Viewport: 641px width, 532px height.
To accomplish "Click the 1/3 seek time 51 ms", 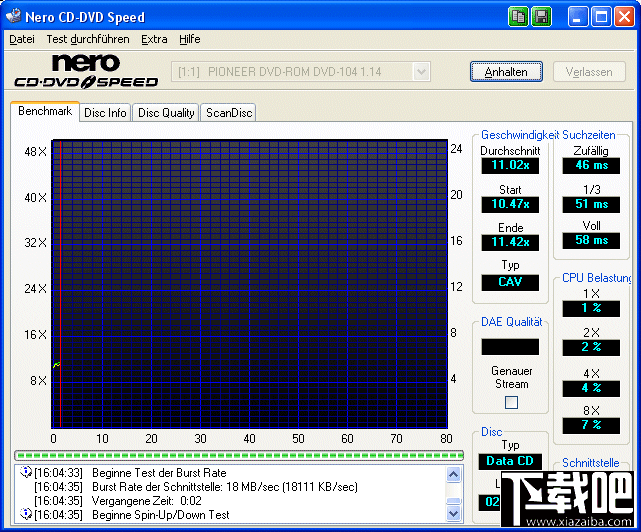I will coord(591,204).
